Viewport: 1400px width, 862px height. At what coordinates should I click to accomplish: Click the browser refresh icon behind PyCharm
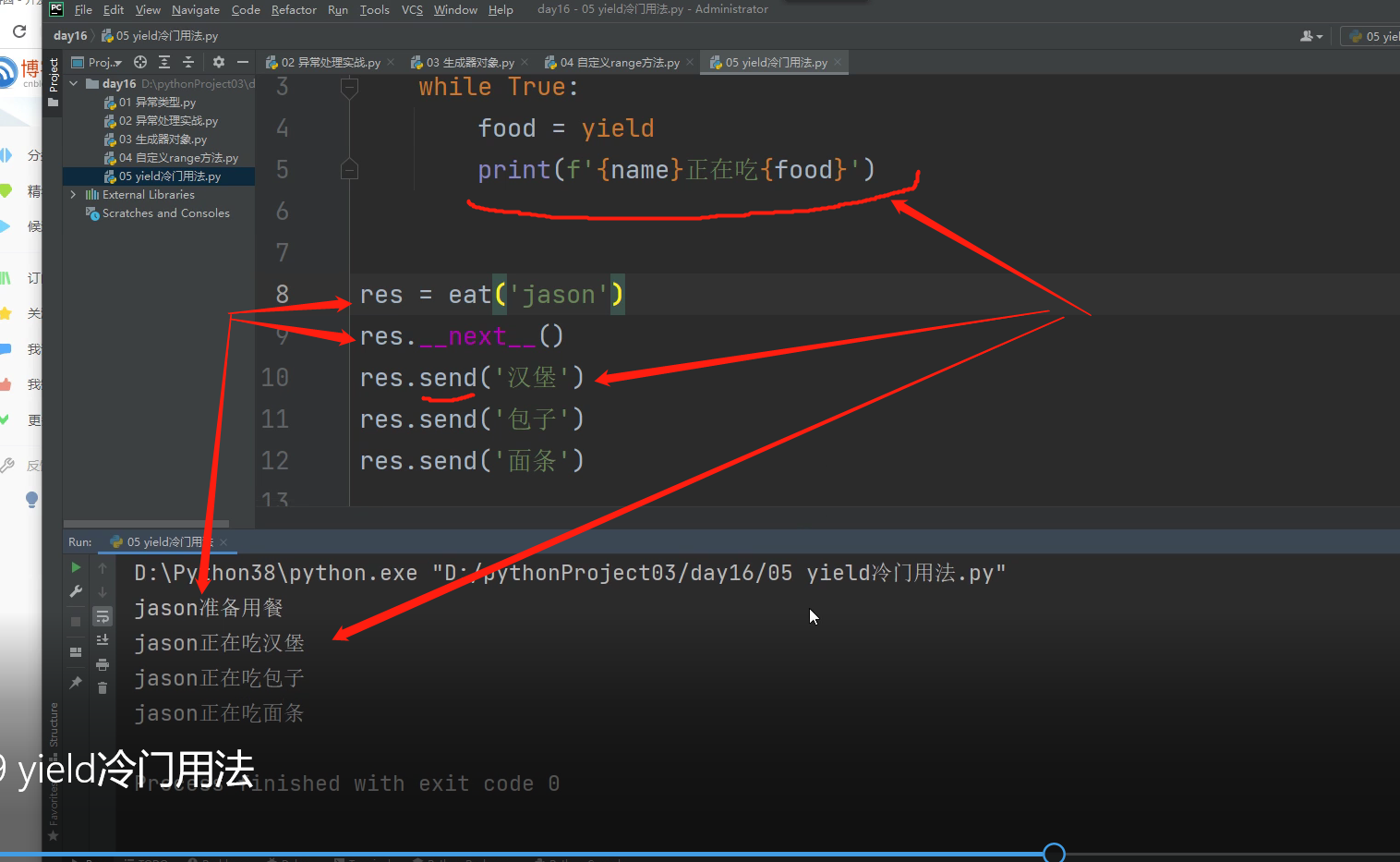click(19, 31)
